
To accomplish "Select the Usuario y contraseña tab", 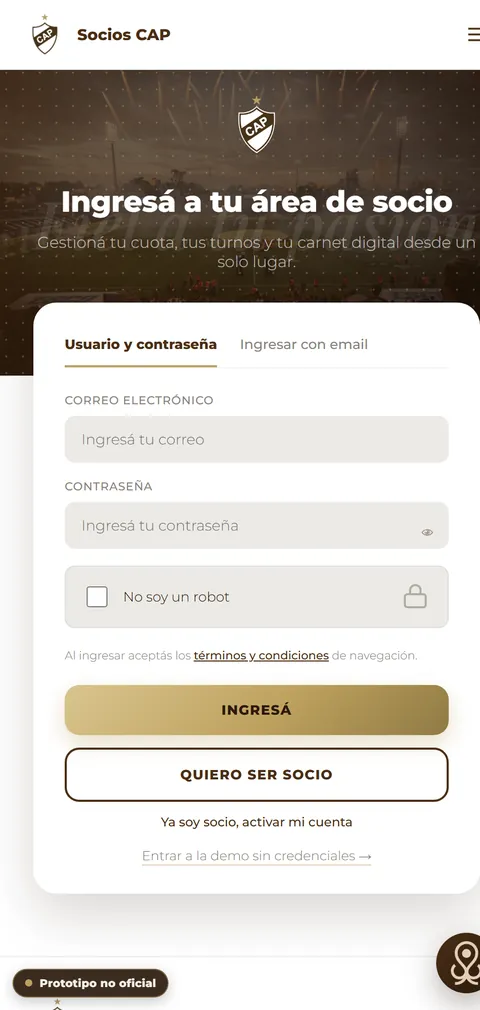I will [140, 345].
